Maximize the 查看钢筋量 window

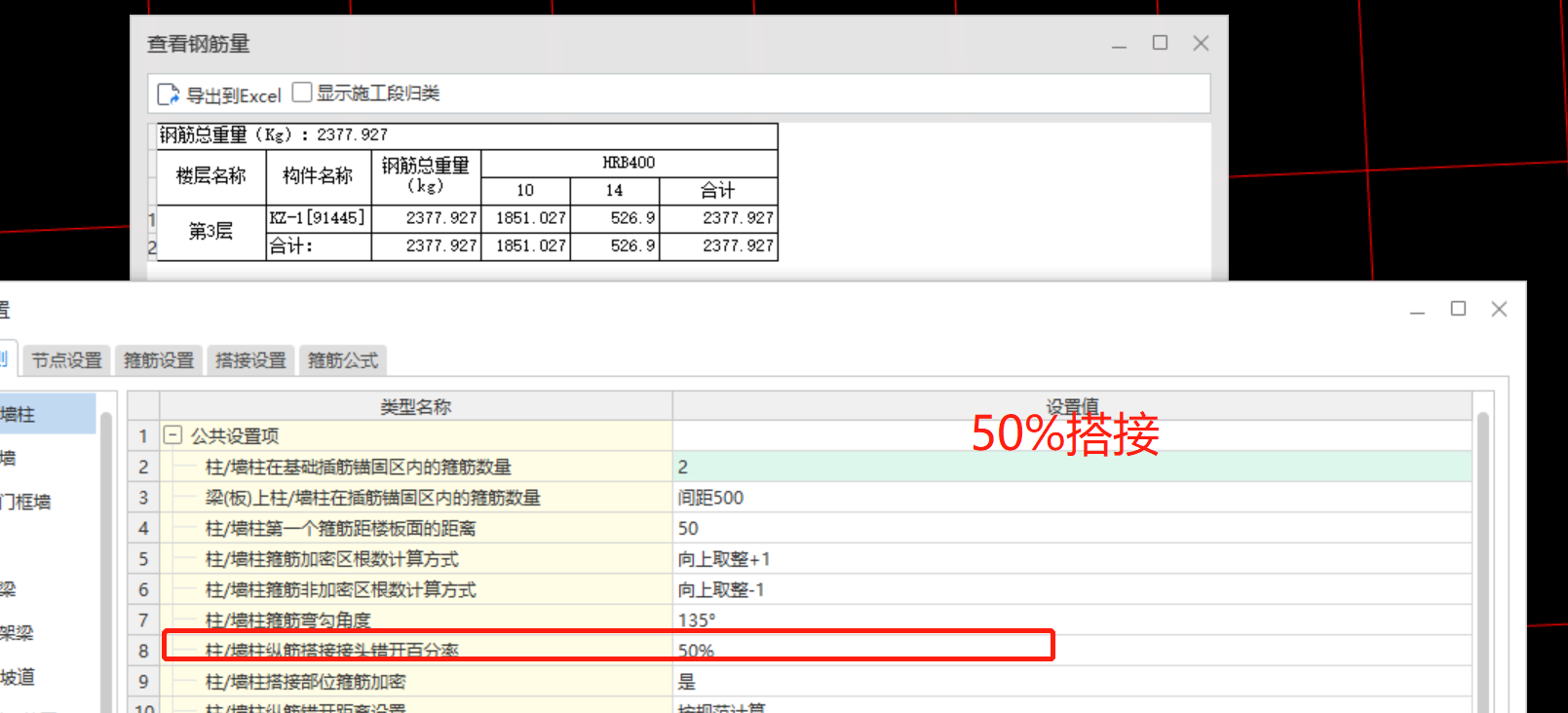tap(1160, 43)
